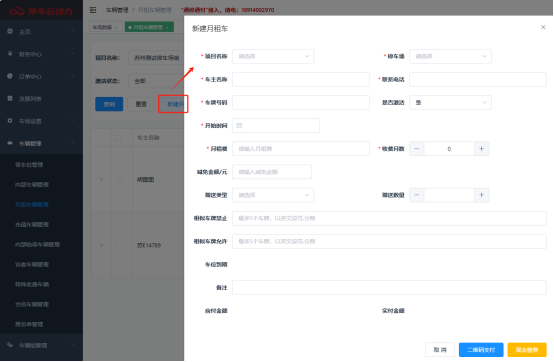The width and height of the screenshot is (554, 362).
Task: Click the home icon in sidebar
Action: (x=10, y=31)
